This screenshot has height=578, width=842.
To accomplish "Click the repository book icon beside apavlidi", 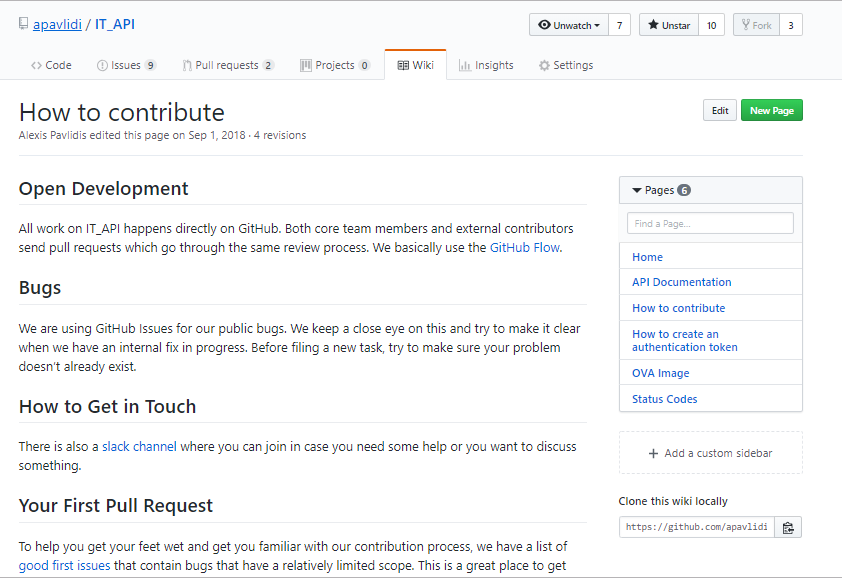I will pos(23,24).
